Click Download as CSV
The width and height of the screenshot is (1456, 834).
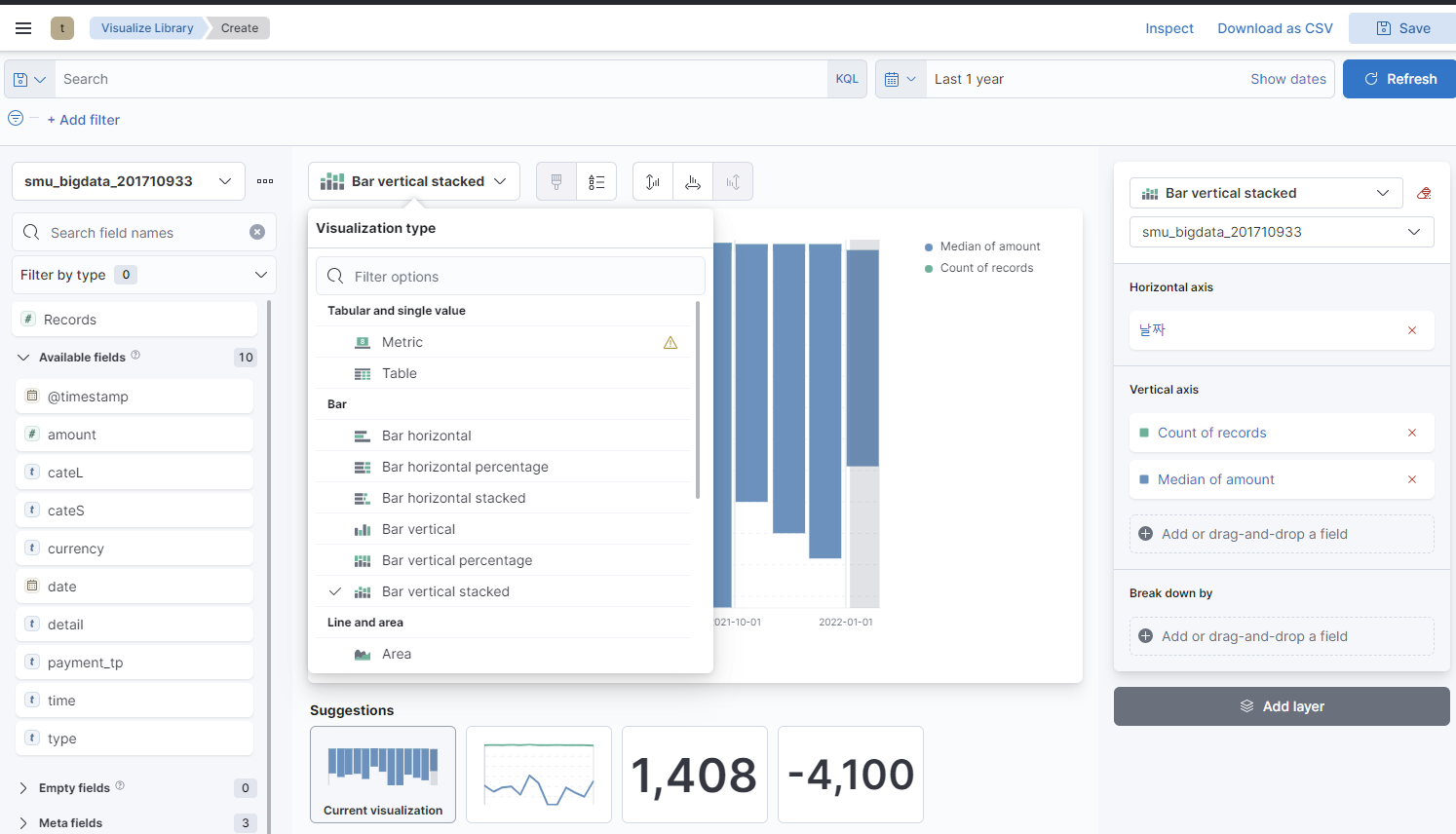pos(1275,28)
